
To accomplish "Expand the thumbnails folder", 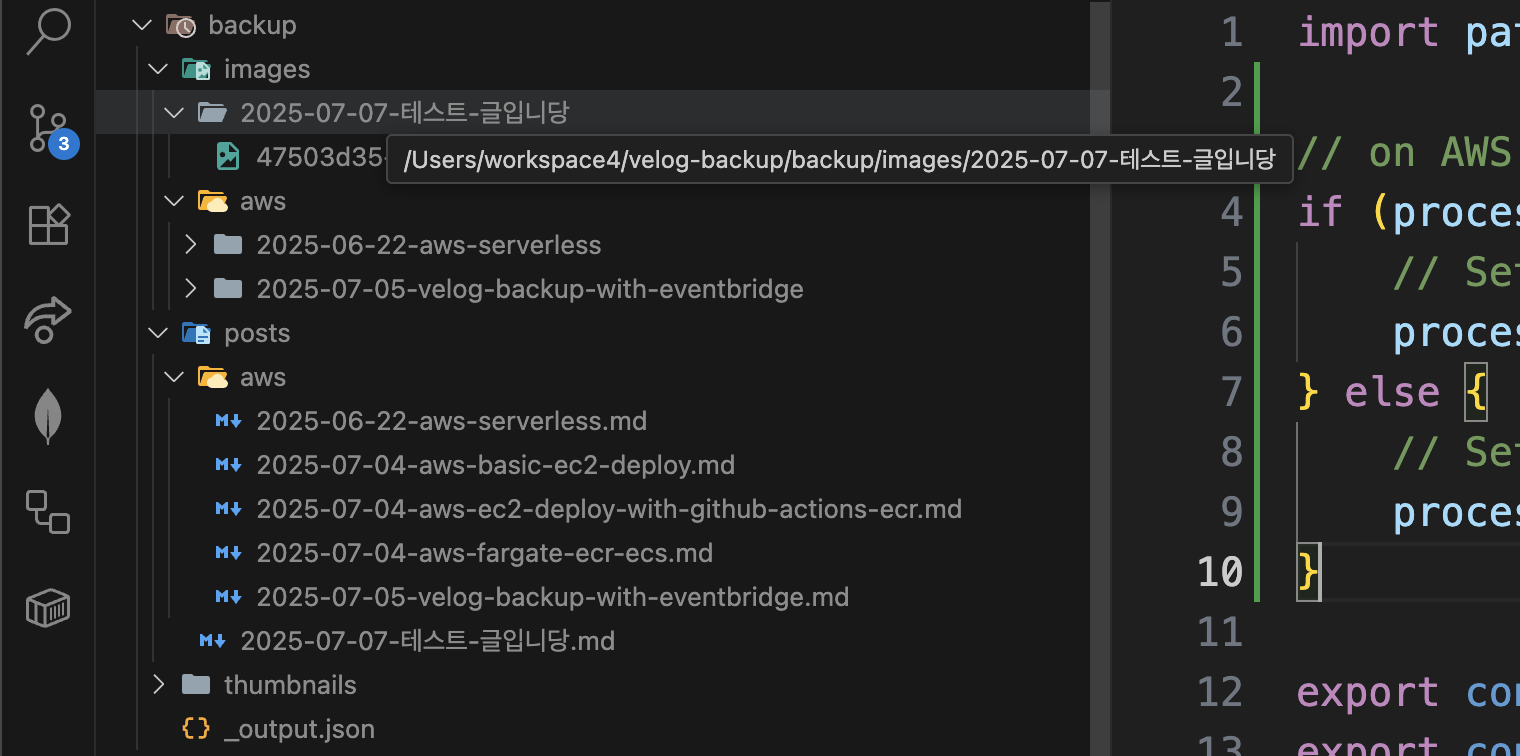I will coord(157,685).
